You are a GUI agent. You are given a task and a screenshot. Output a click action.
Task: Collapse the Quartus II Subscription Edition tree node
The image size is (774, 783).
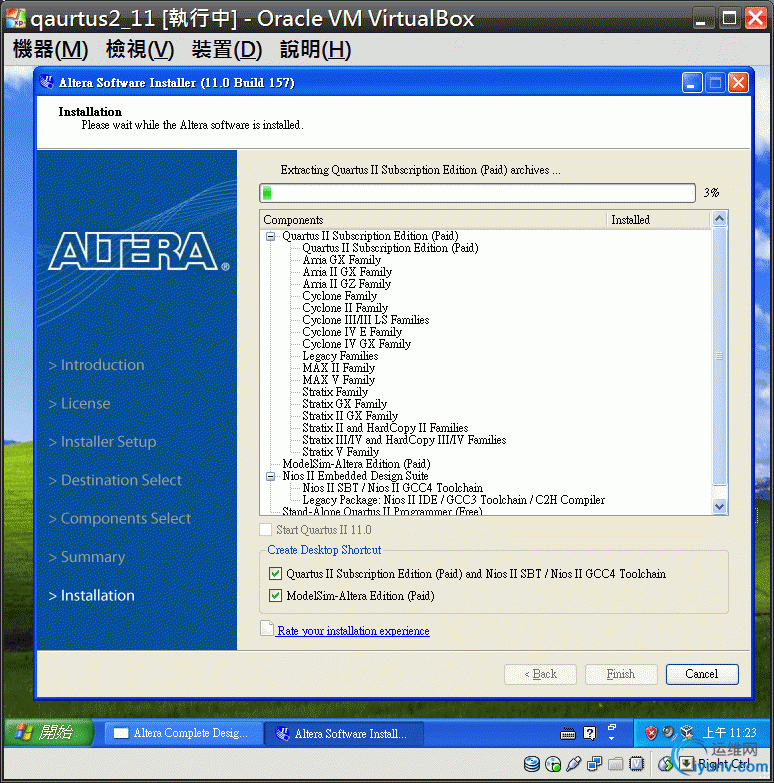271,236
